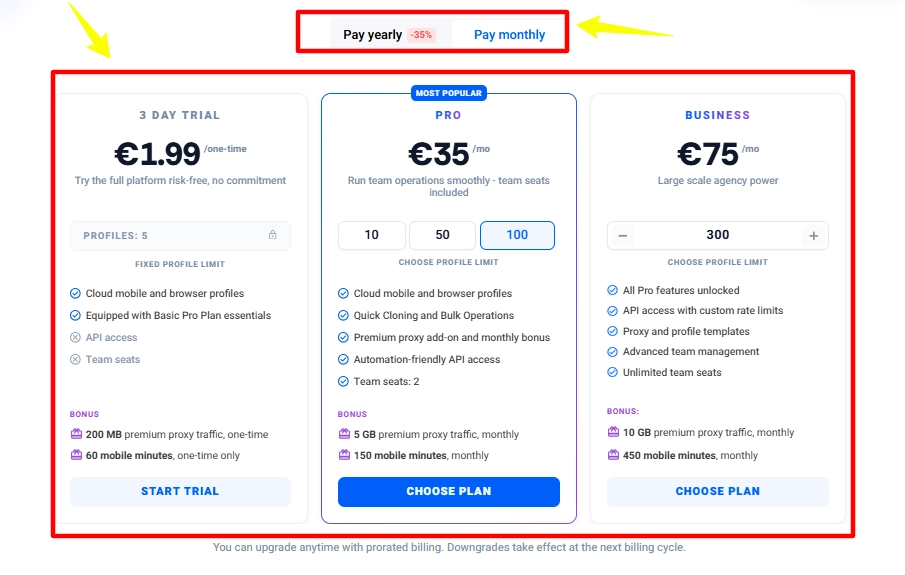Click the check icon beside Unlimited team seats
The image size is (905, 575).
click(612, 373)
